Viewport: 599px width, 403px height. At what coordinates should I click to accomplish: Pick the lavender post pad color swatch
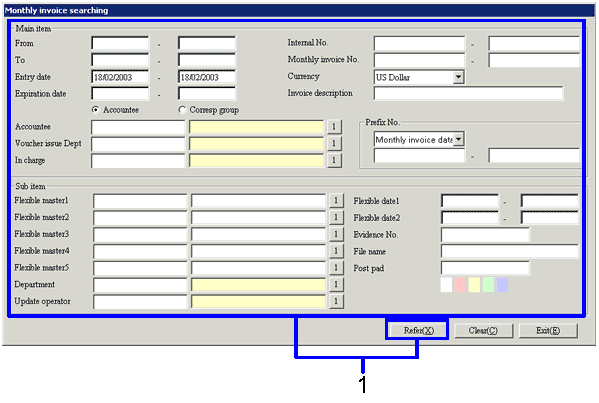pyautogui.click(x=502, y=285)
